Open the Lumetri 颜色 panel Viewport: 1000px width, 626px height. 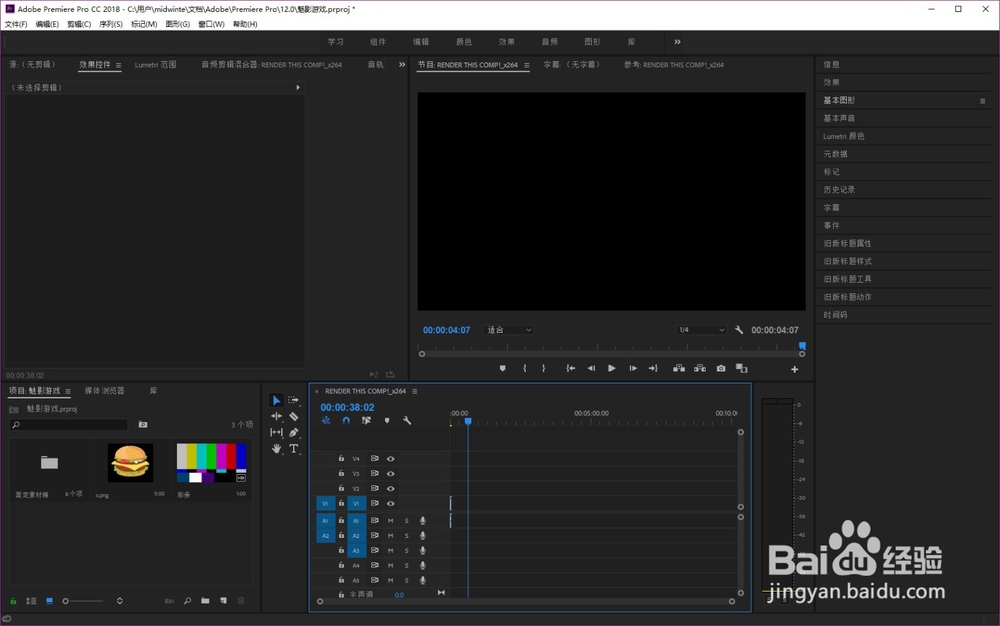[844, 136]
